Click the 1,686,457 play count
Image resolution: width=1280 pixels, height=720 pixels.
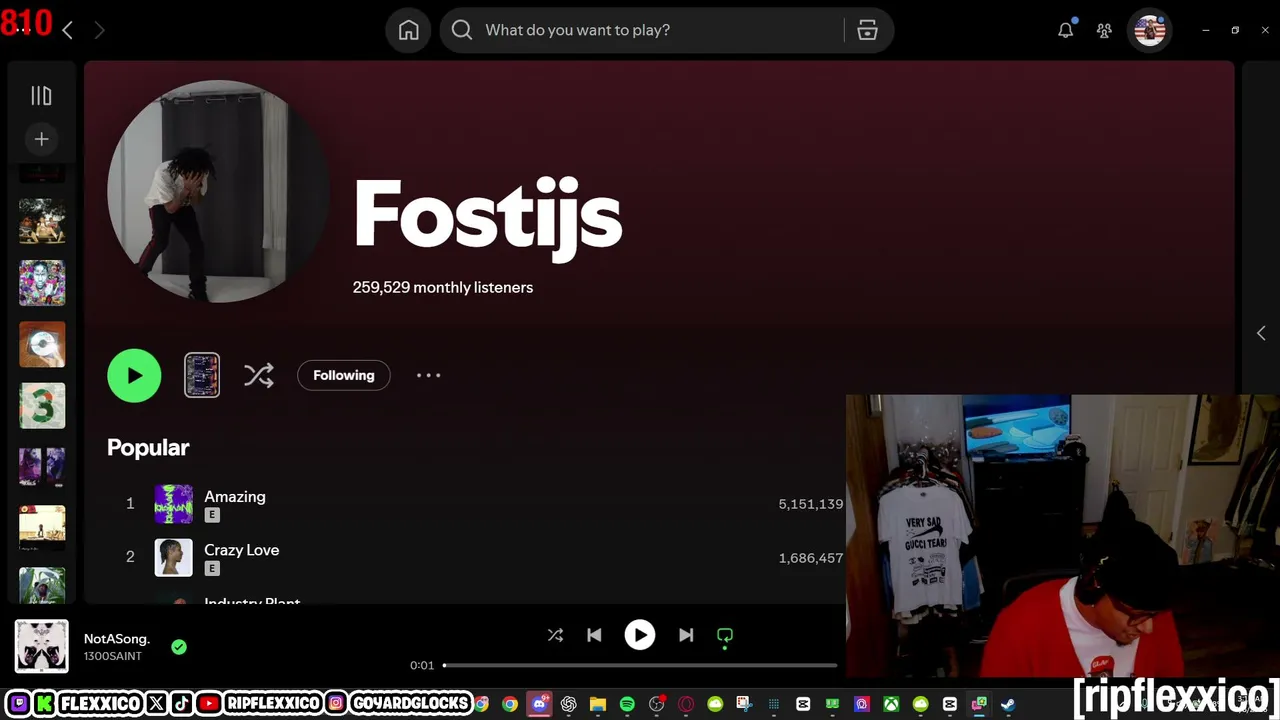point(810,558)
